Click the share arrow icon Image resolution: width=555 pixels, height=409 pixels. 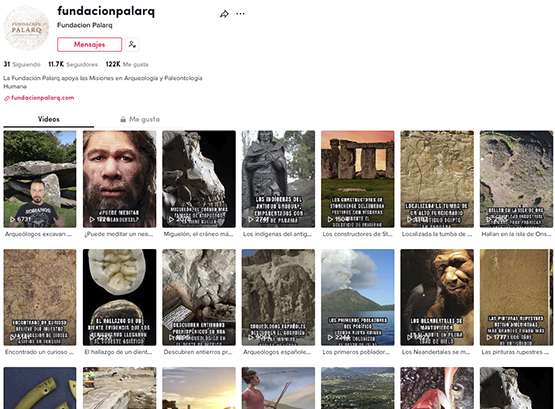[224, 14]
